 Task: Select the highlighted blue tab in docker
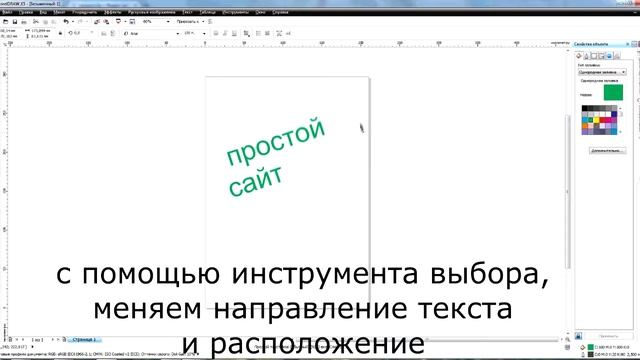(609, 56)
